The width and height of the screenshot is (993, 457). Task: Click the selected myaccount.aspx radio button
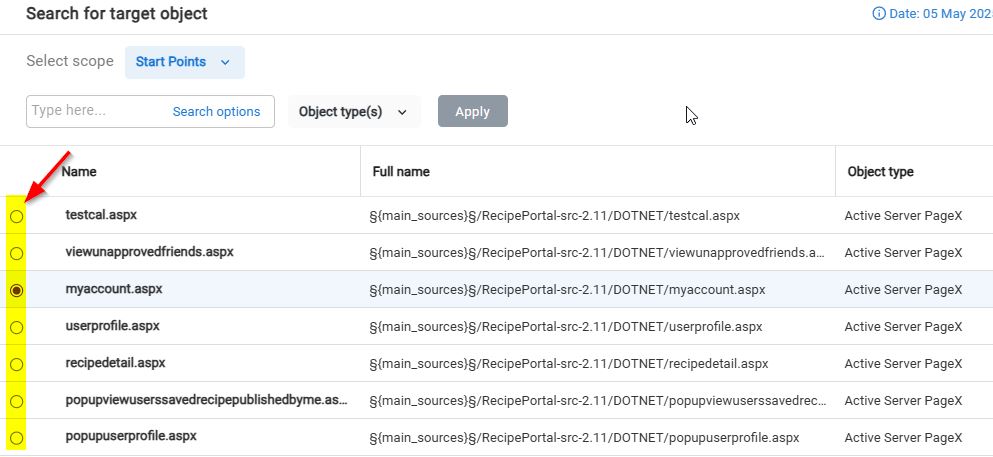(x=17, y=290)
